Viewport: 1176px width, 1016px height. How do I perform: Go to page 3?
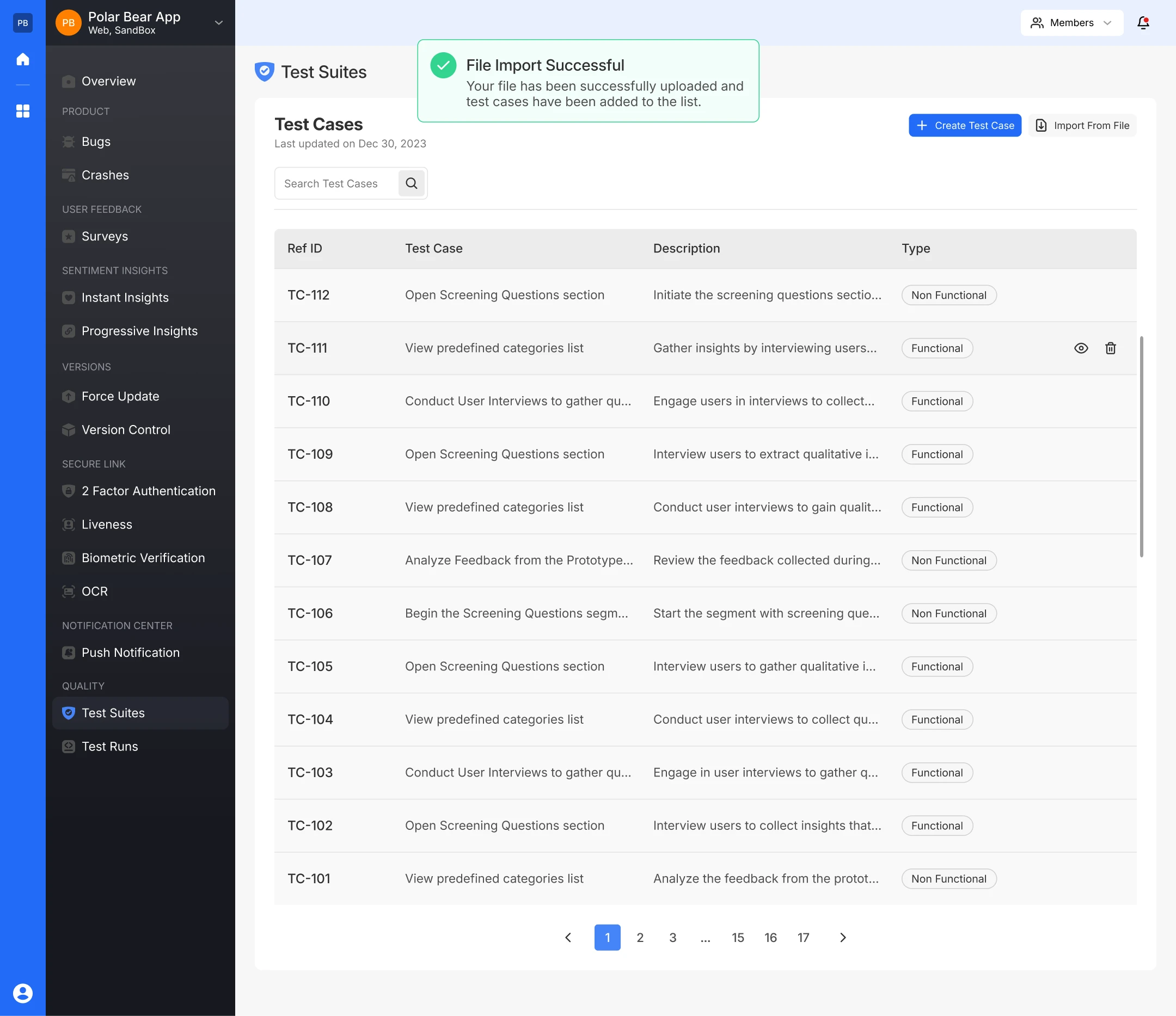point(672,938)
